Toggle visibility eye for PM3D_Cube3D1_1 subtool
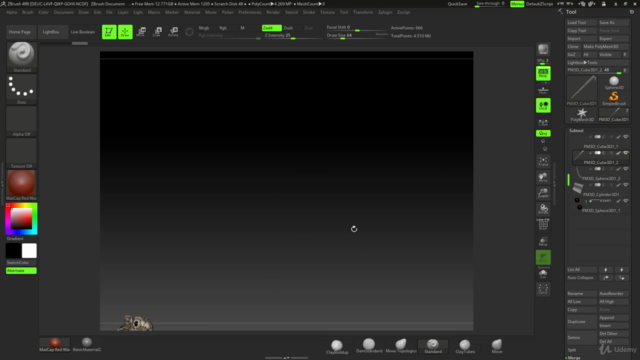Viewport: 640px width, 360px height. tap(625, 137)
